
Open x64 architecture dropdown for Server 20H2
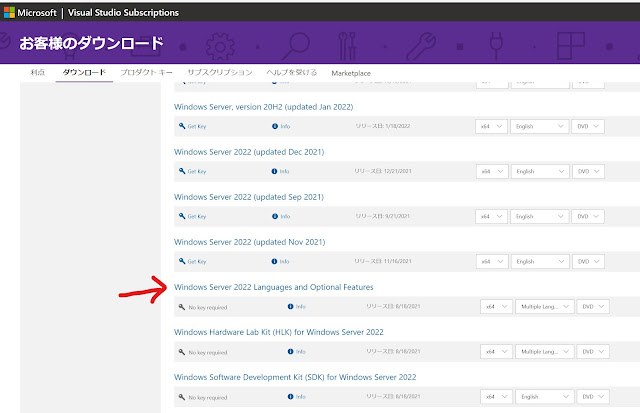click(x=491, y=127)
